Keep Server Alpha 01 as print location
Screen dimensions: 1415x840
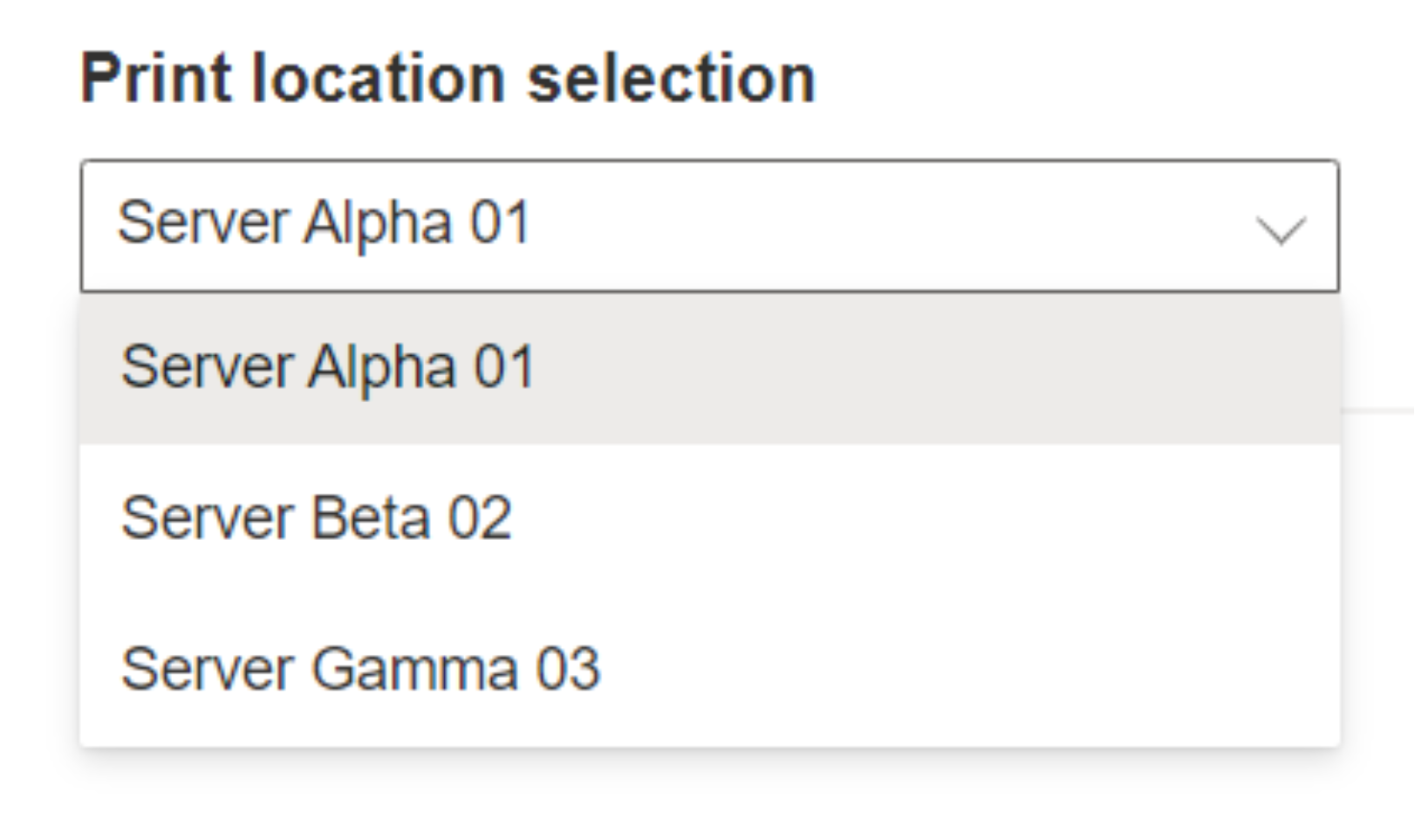tap(327, 367)
